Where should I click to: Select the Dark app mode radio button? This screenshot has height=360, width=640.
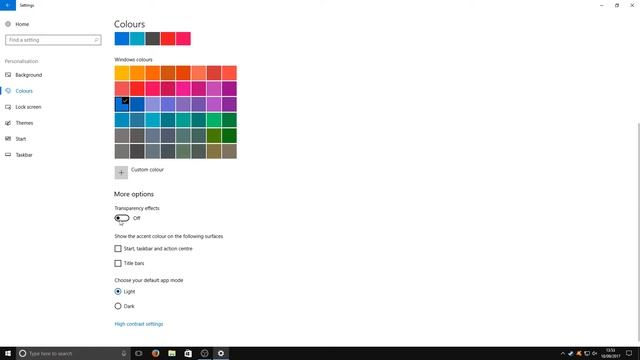point(118,306)
